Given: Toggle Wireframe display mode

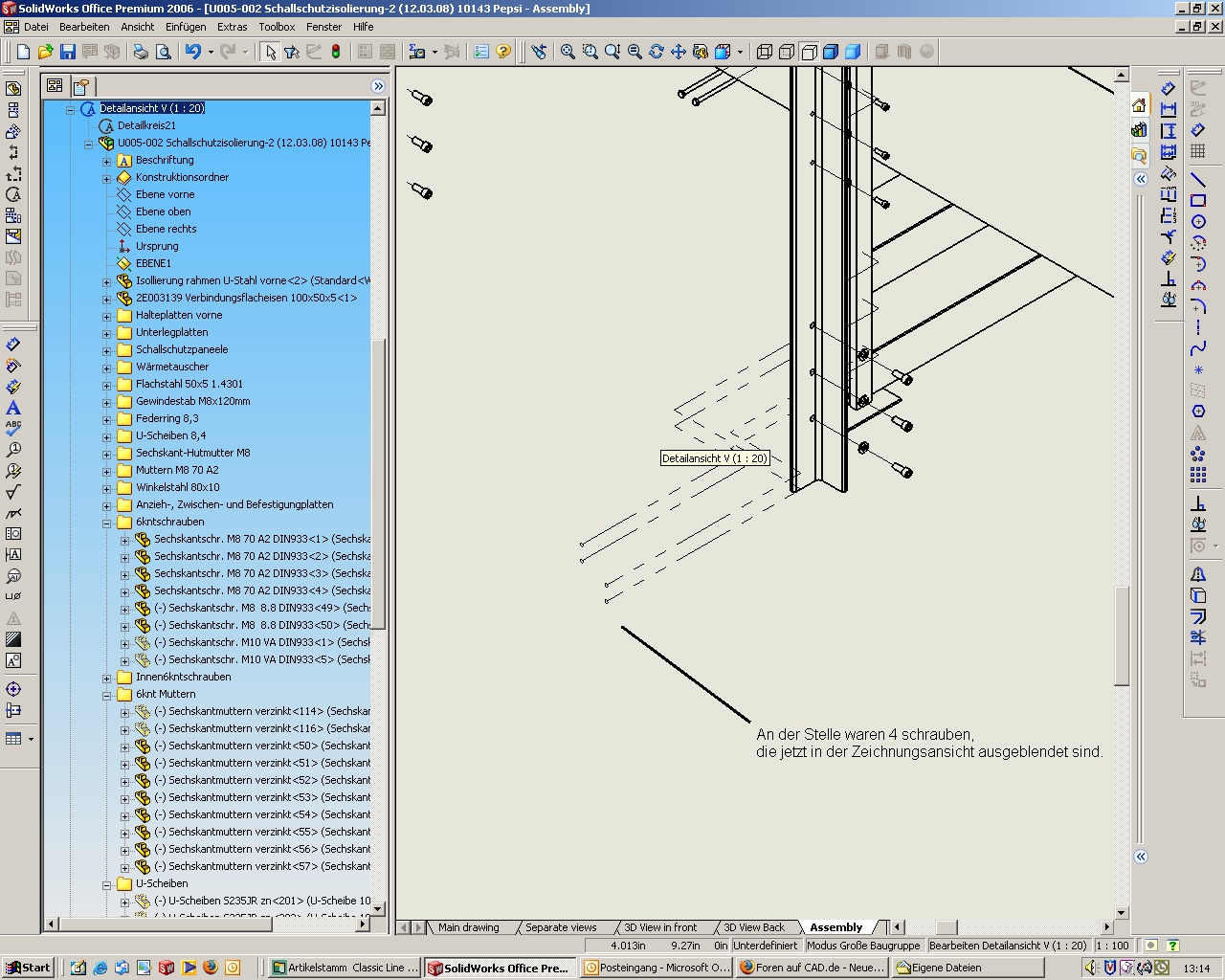Looking at the screenshot, I should pos(765,52).
